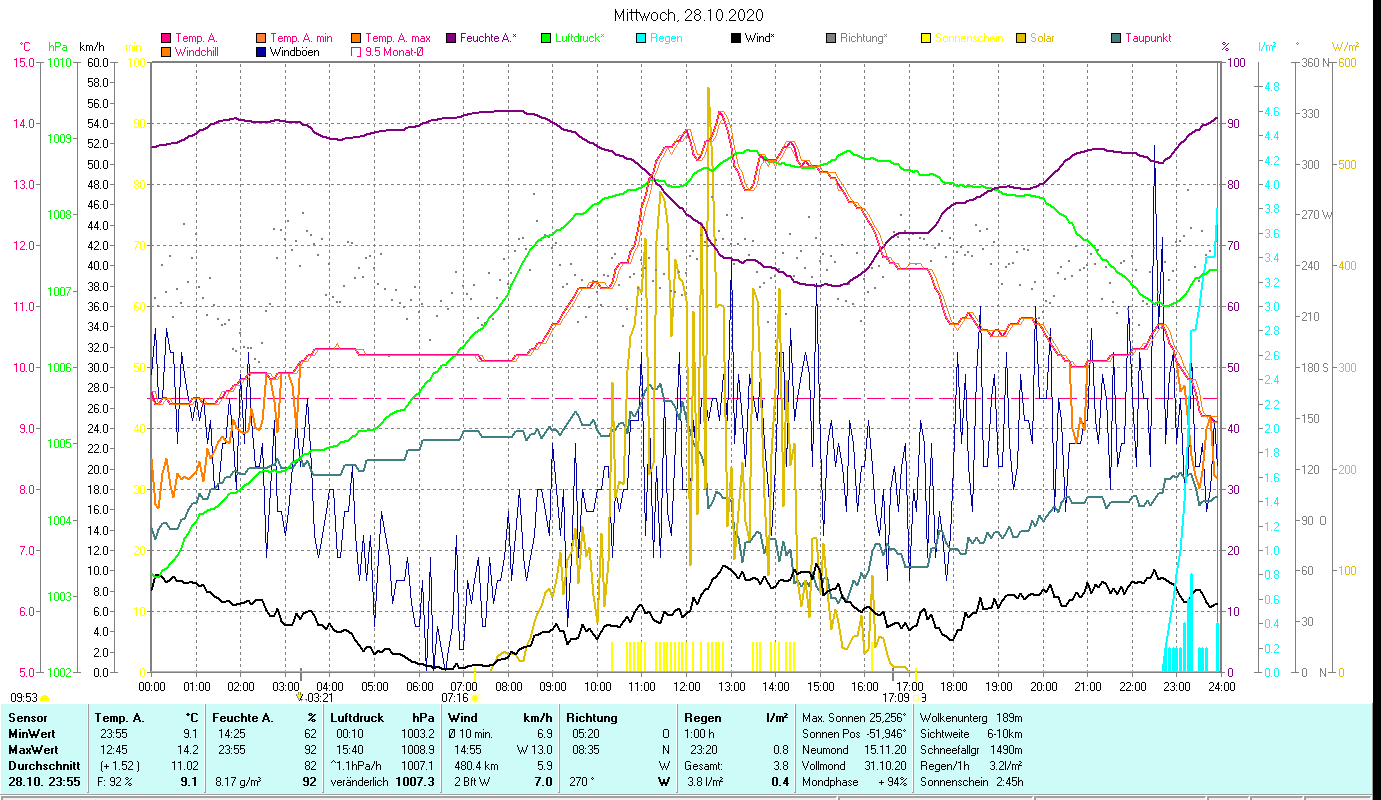Click the minimum pressure value '1003.2'
1381x800 pixels.
click(418, 734)
